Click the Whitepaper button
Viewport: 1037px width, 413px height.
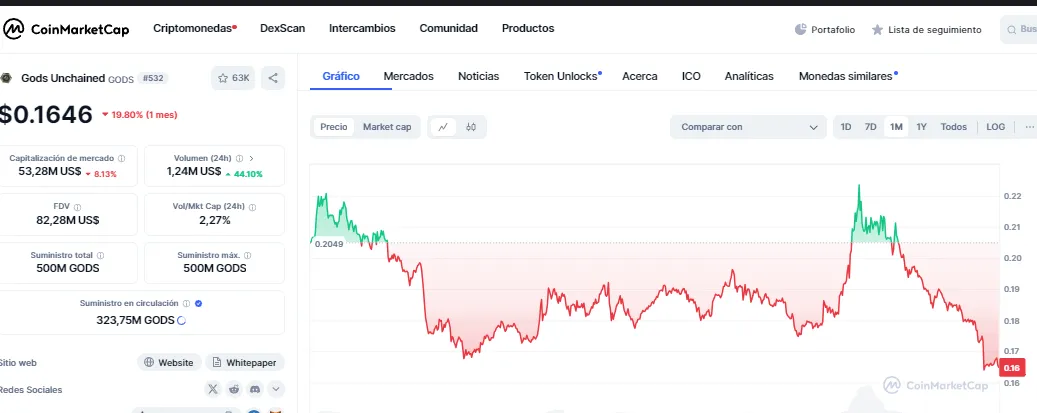coord(246,362)
